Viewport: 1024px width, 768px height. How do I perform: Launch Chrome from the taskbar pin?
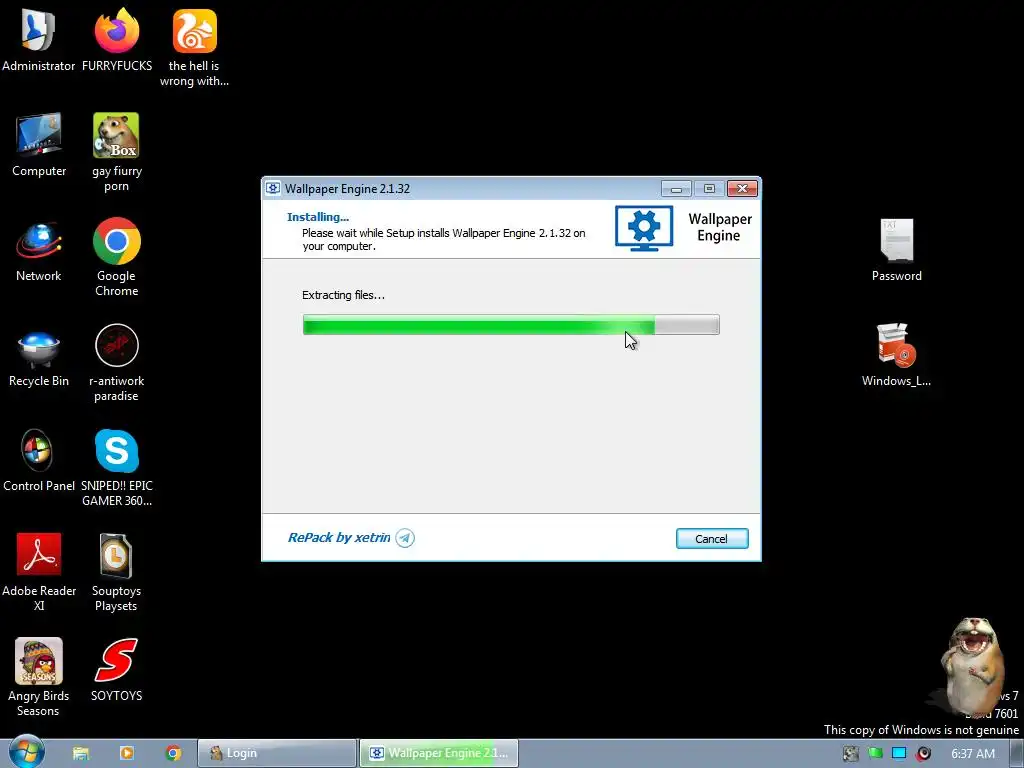point(173,753)
